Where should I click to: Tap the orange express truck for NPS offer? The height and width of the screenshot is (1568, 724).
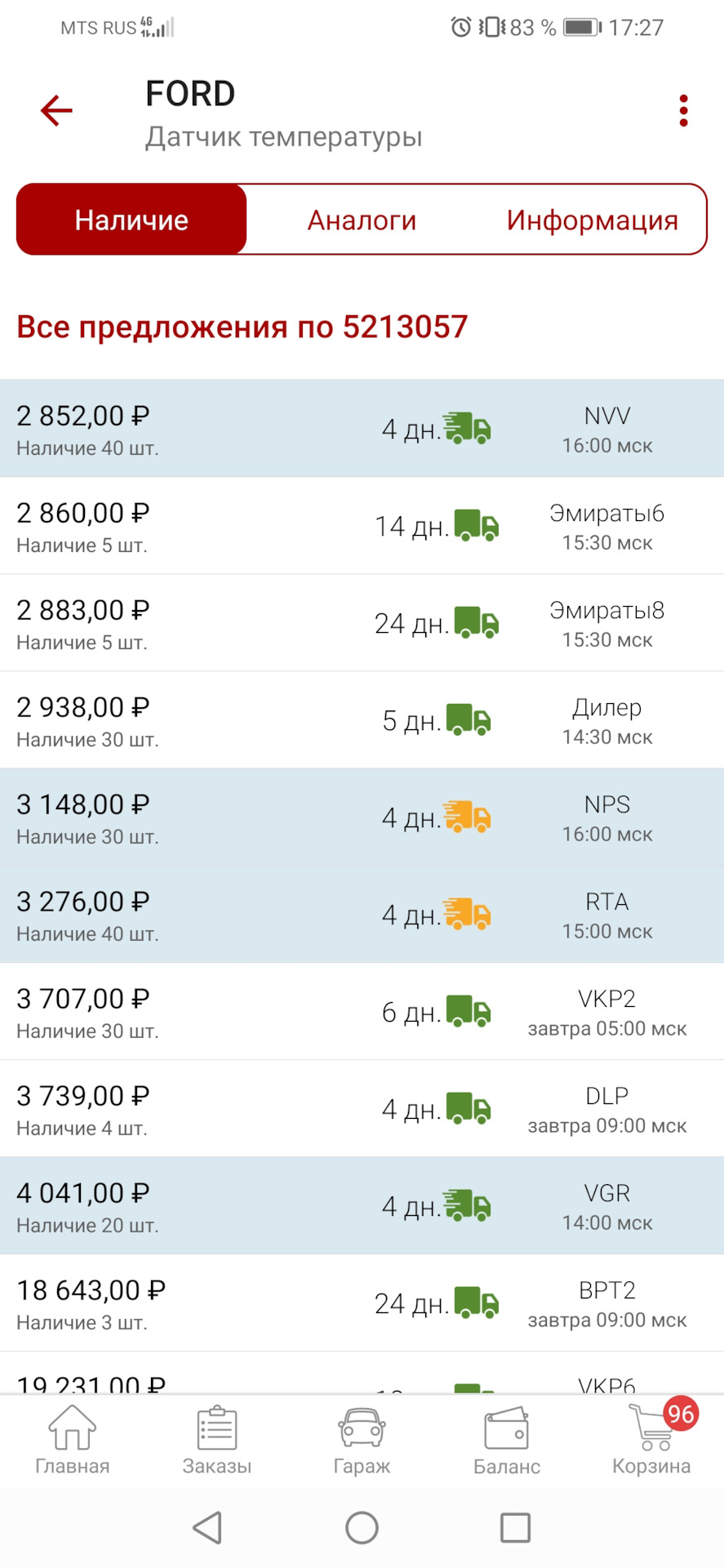tap(468, 817)
